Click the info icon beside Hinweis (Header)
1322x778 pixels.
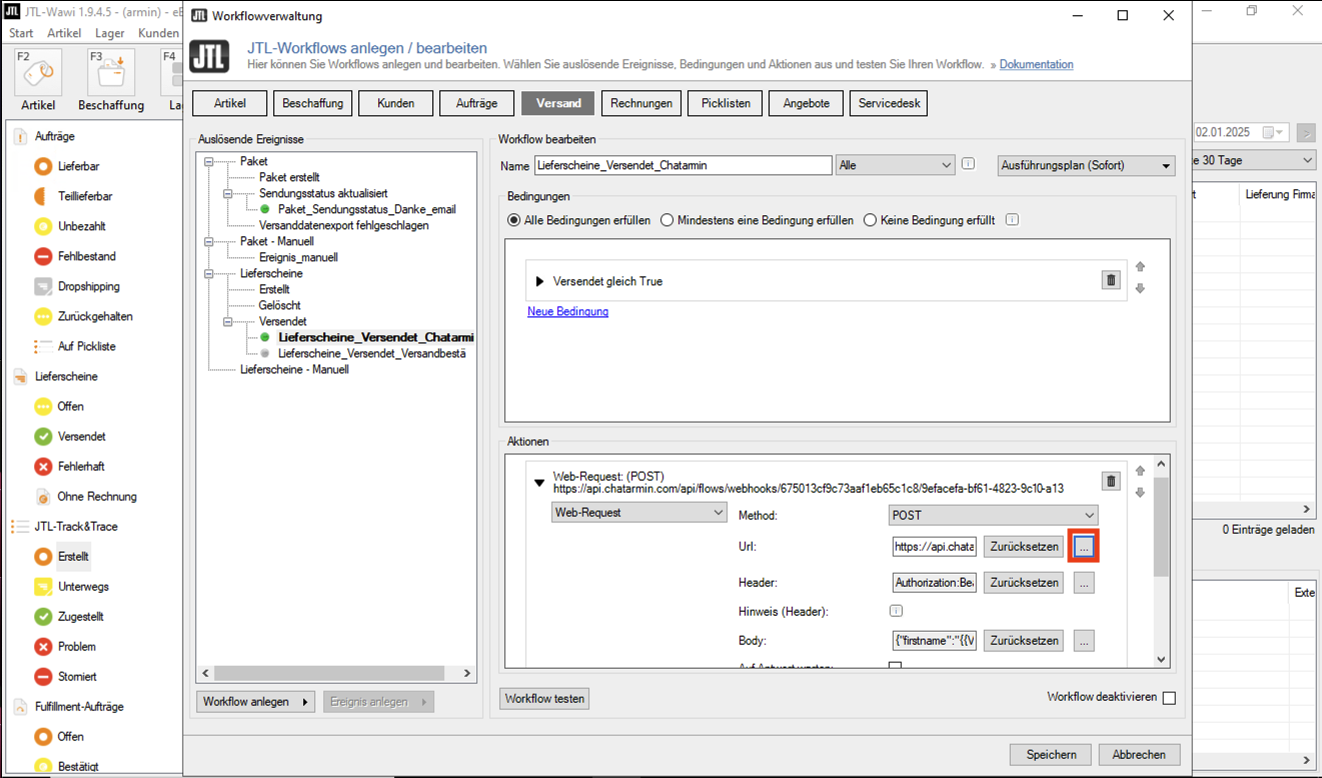(x=896, y=611)
